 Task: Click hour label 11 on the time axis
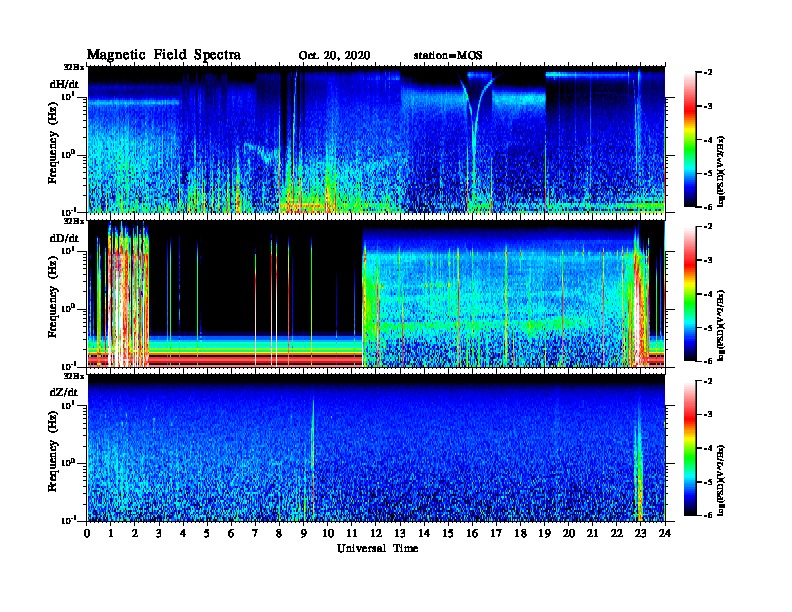(x=352, y=533)
